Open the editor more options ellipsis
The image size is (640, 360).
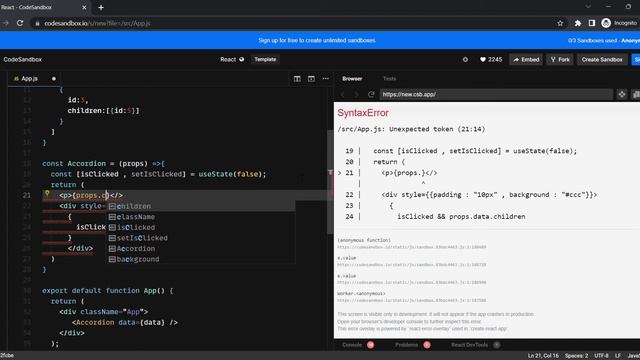pos(326,78)
